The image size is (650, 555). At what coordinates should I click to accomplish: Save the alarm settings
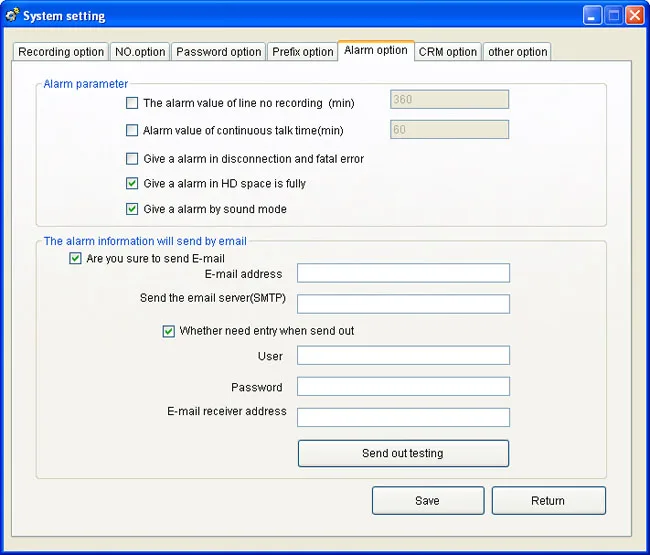(428, 501)
